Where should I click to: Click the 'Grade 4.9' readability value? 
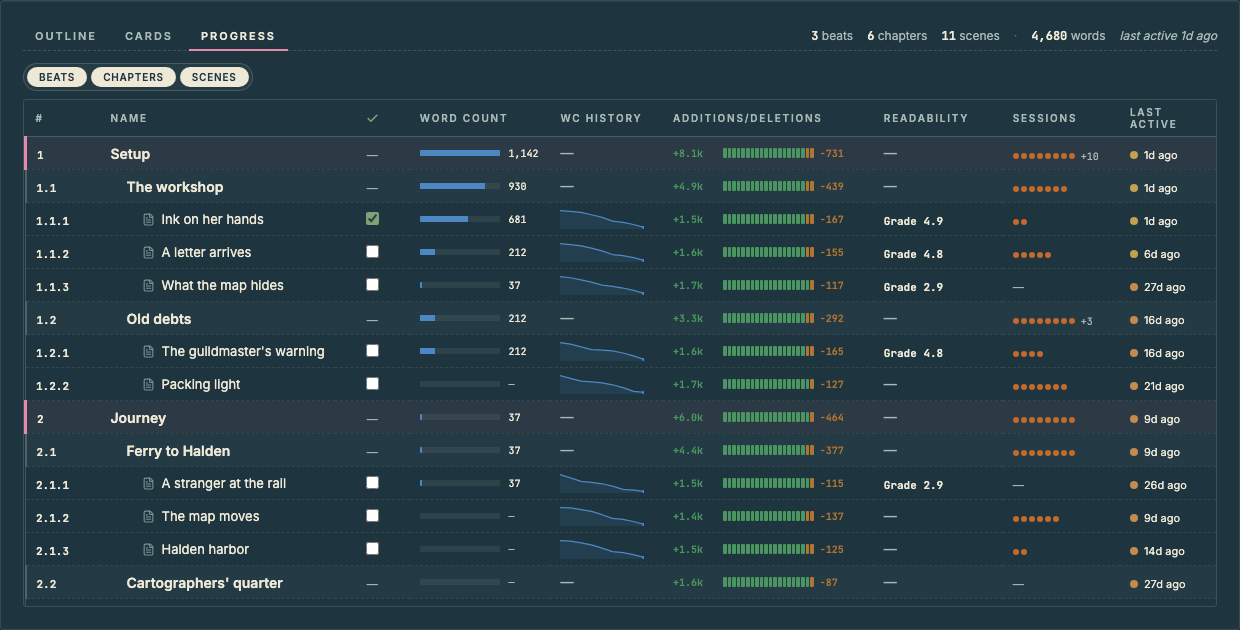click(913, 221)
